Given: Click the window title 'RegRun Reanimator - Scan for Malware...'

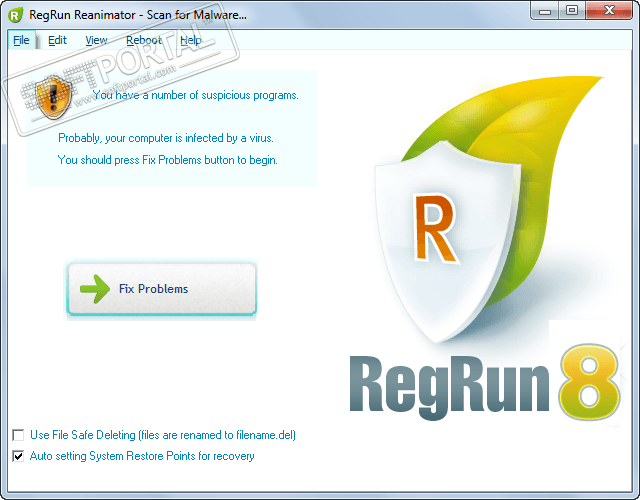Looking at the screenshot, I should (x=138, y=15).
